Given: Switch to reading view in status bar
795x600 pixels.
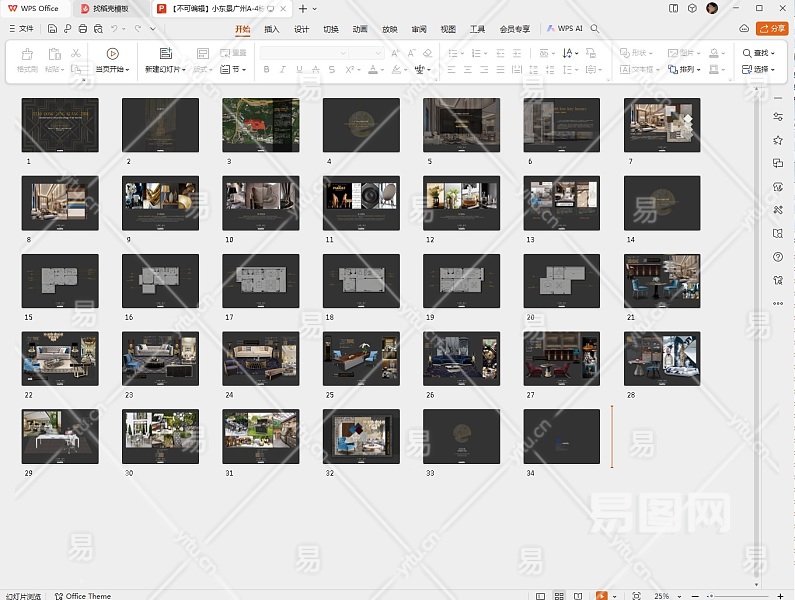Looking at the screenshot, I should click(577, 596).
